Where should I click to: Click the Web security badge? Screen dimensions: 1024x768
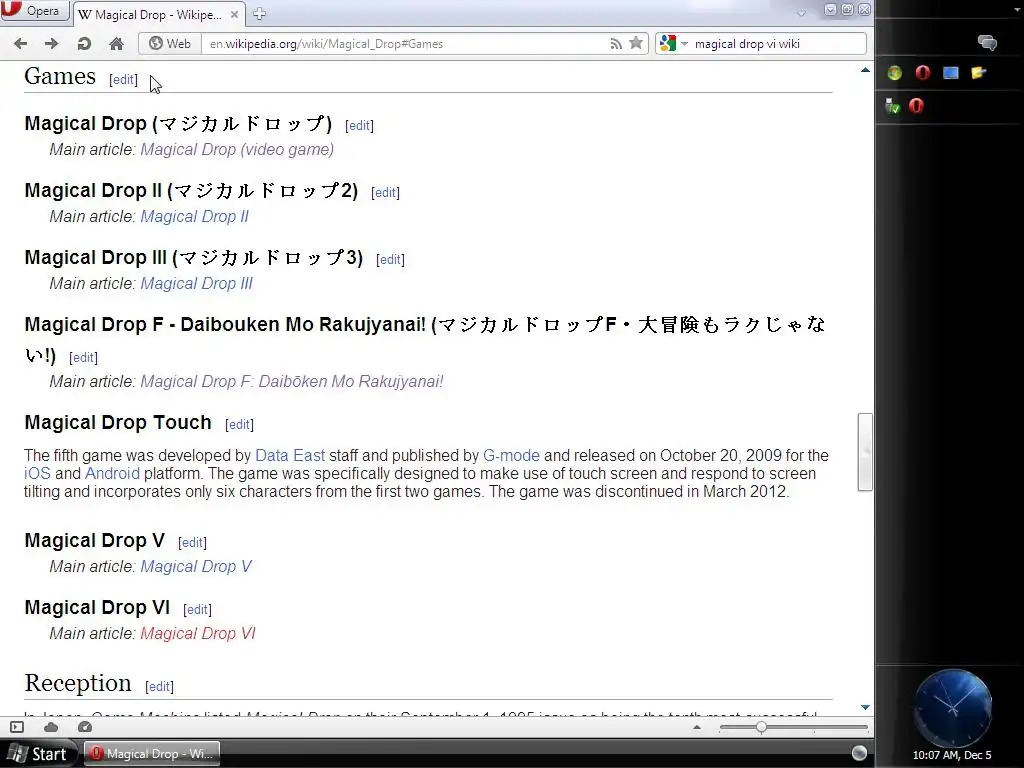[170, 44]
